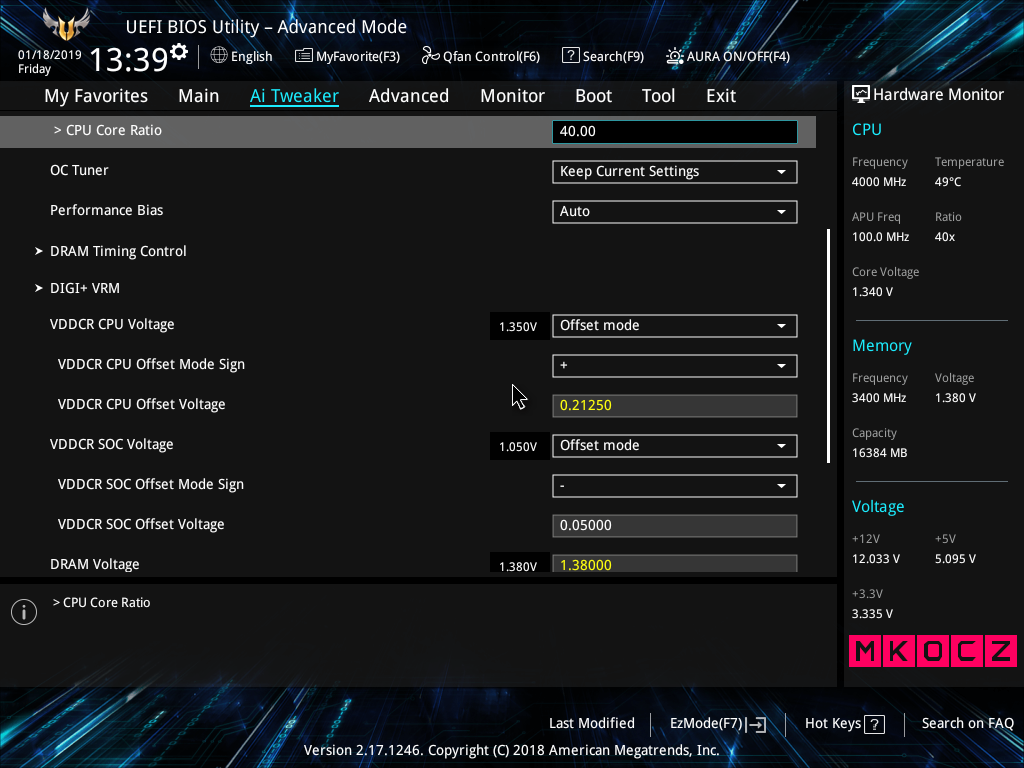Select VDDCR SOC Voltage label
Viewport: 1024px width, 768px height.
point(112,445)
